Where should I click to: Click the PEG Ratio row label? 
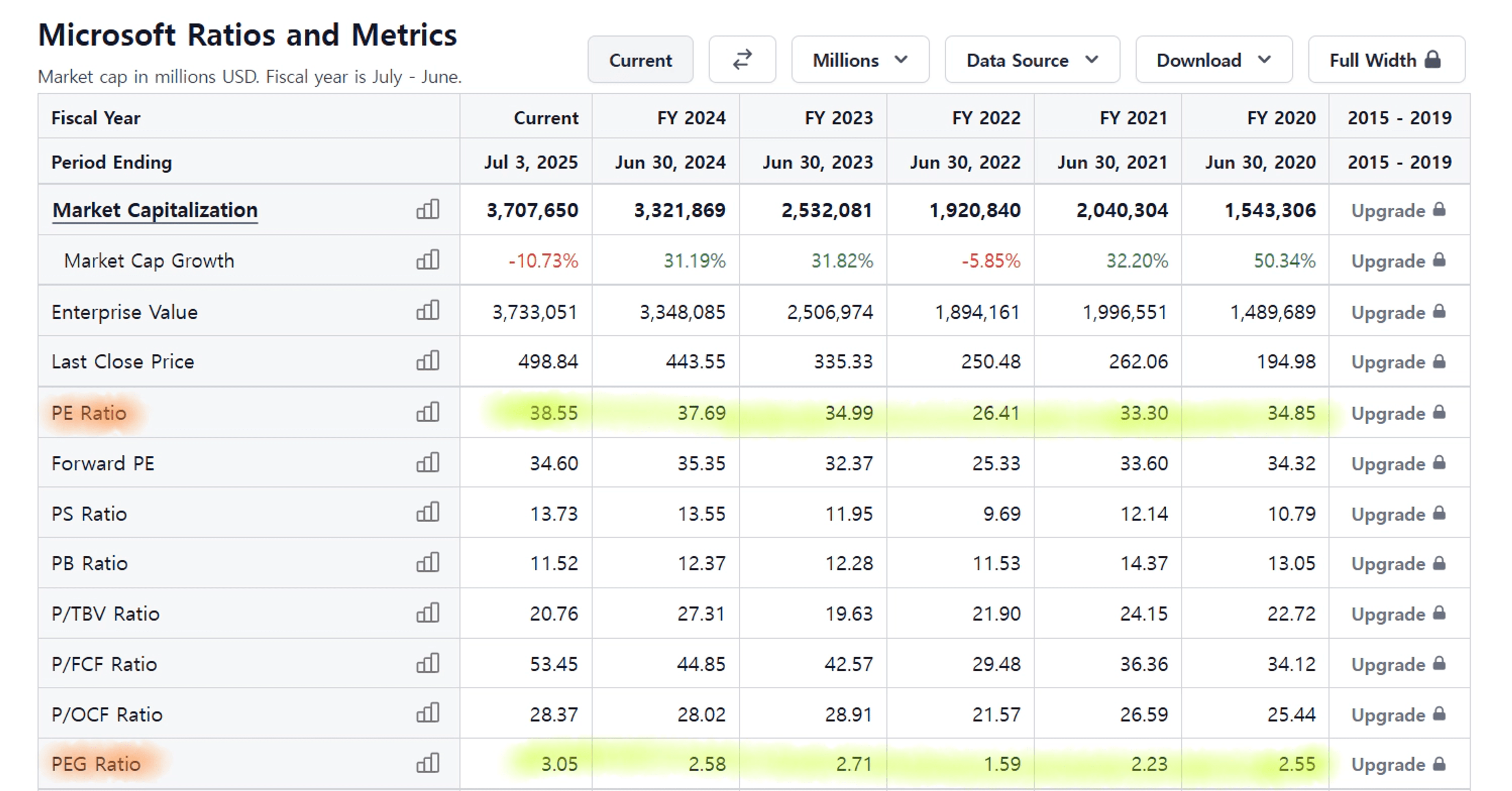(96, 764)
